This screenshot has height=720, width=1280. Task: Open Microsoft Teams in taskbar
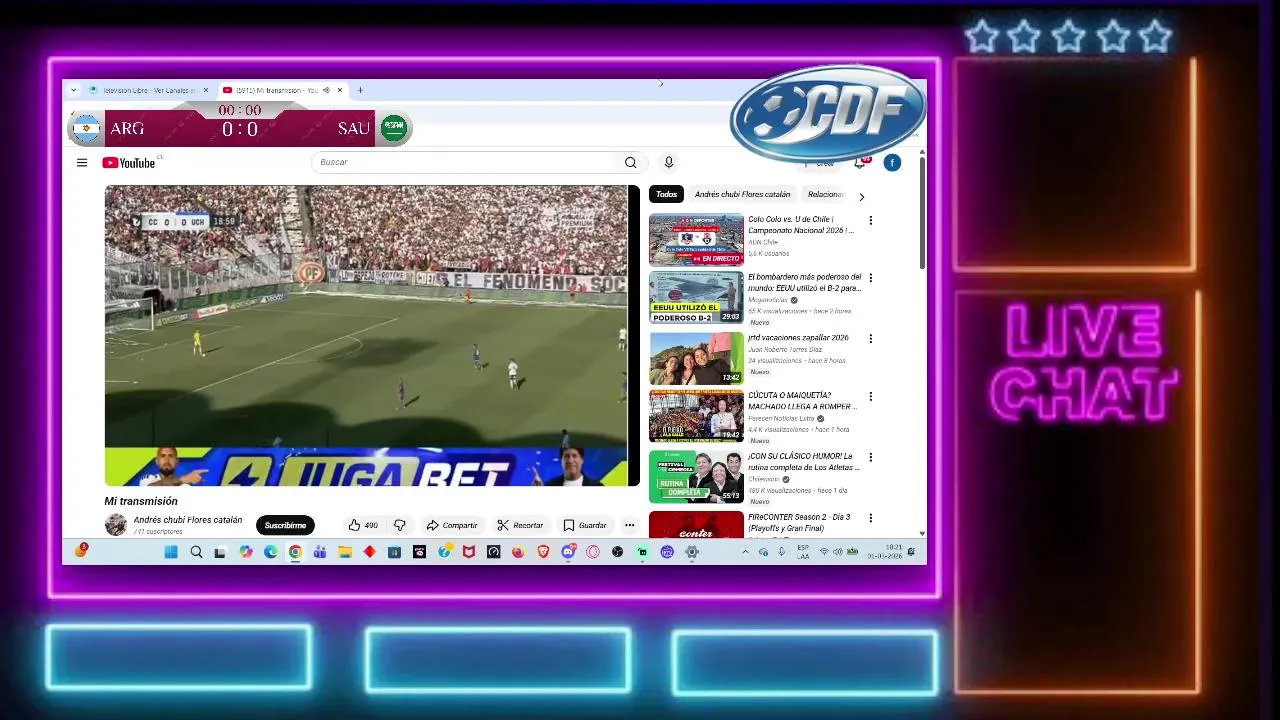[320, 552]
